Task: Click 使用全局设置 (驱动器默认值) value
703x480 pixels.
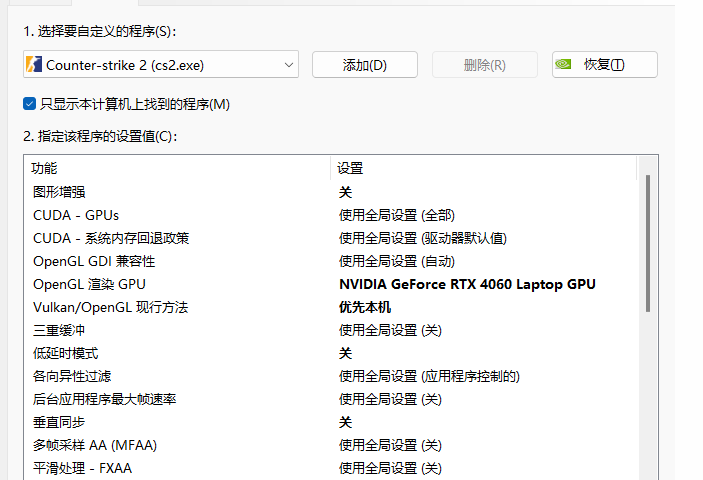Action: [x=423, y=238]
